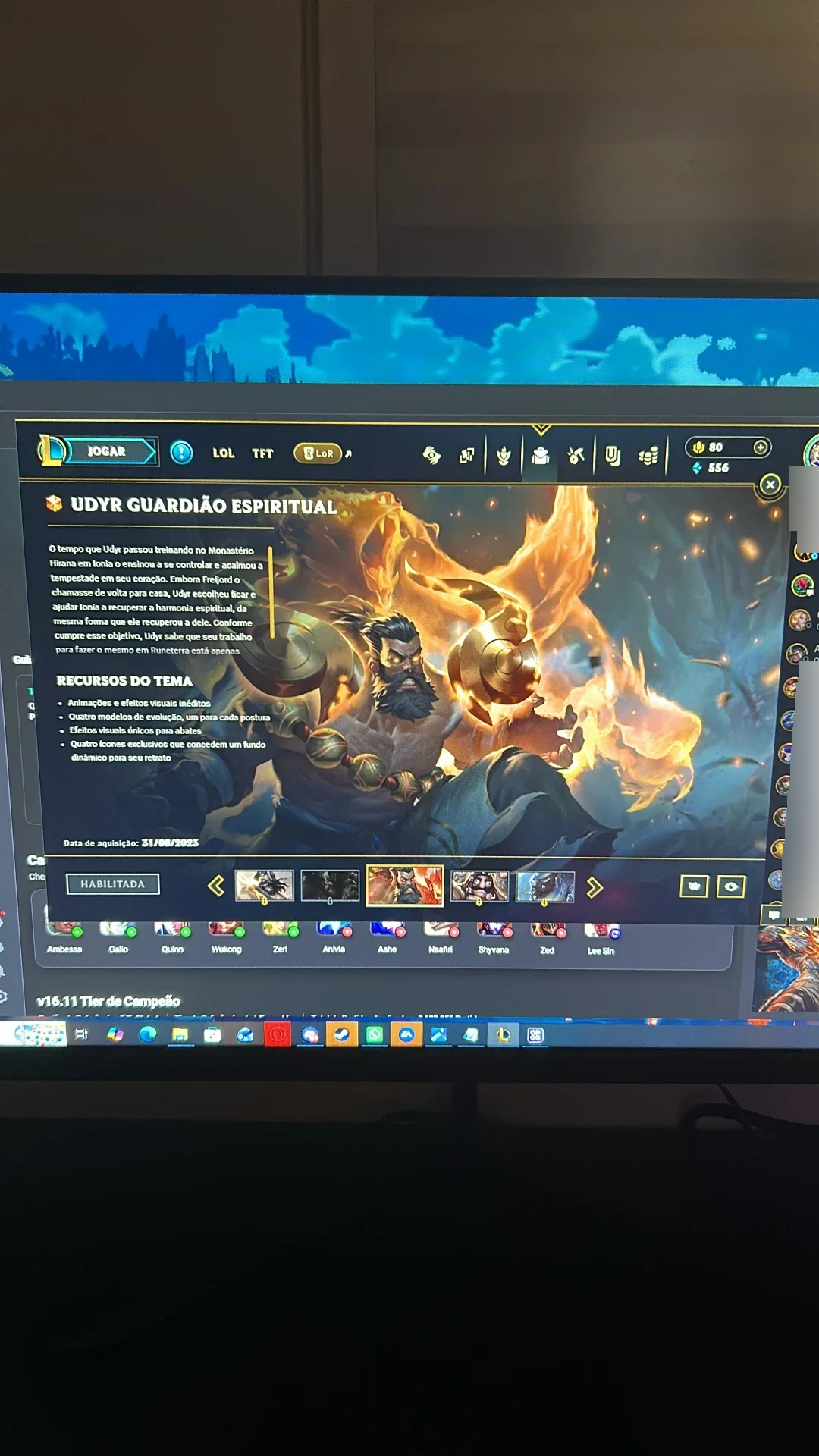
Task: Open the chat bubble icon in the social panel
Action: 773,915
